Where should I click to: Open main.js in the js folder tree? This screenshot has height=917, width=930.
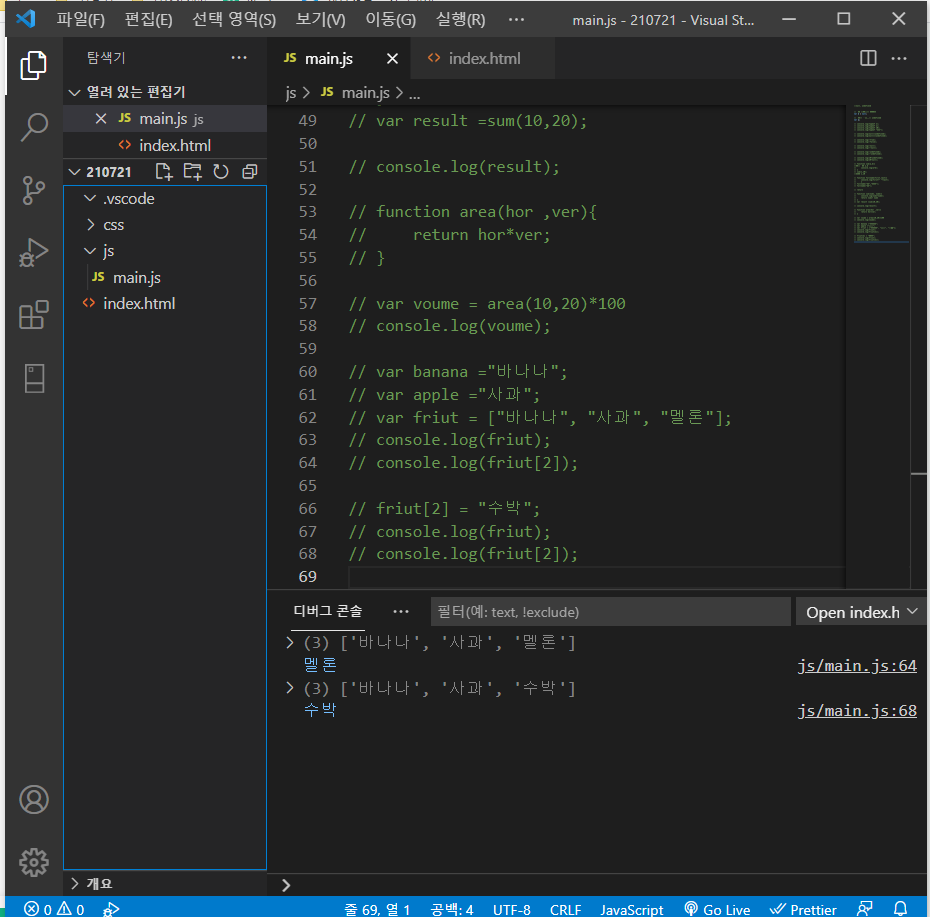tap(136, 278)
